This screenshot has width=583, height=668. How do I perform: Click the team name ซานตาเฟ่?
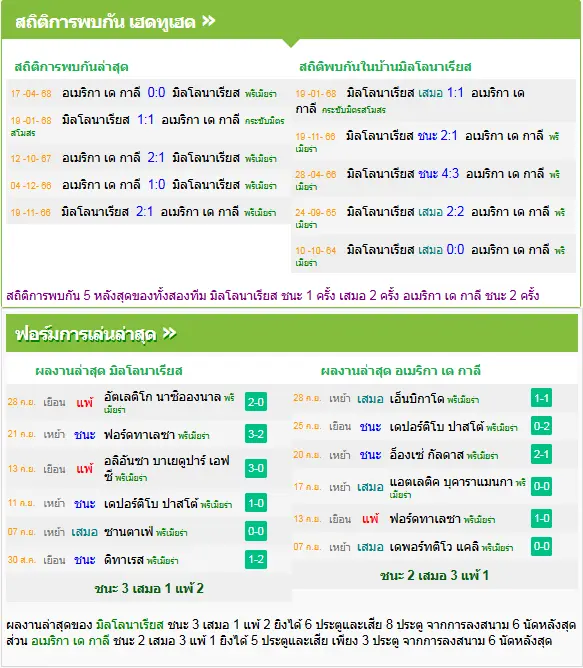128,532
